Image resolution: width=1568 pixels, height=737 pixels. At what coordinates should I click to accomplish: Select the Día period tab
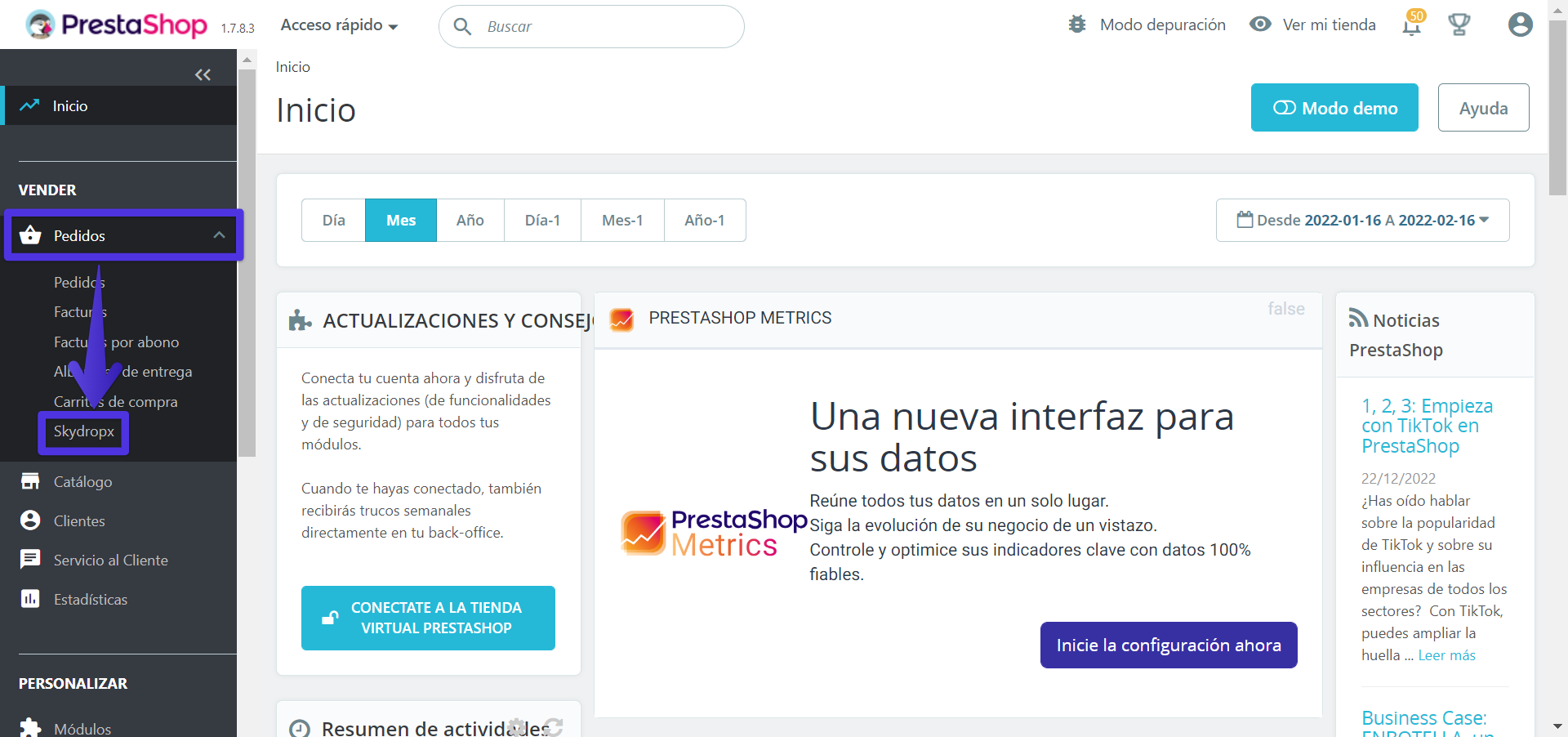click(x=333, y=220)
